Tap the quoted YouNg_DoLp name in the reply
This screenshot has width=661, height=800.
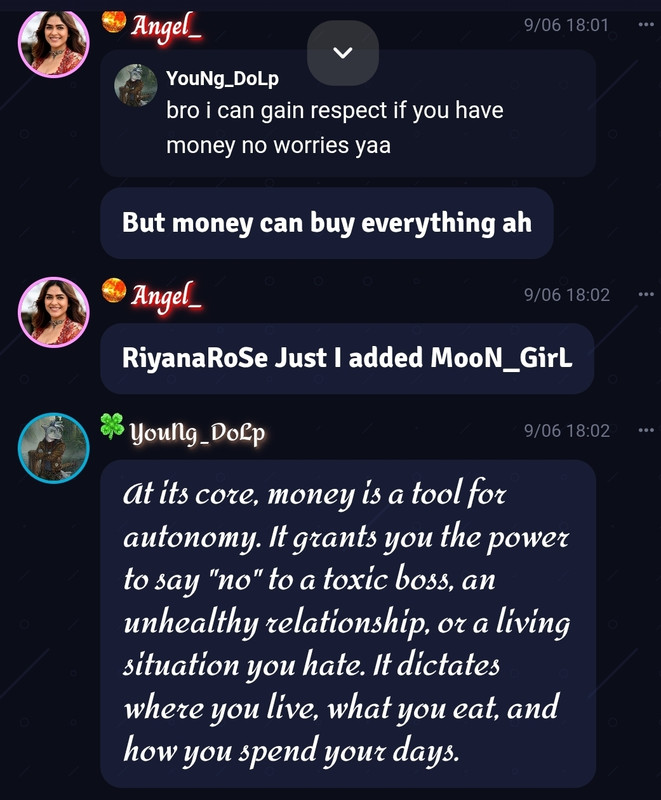coord(222,79)
